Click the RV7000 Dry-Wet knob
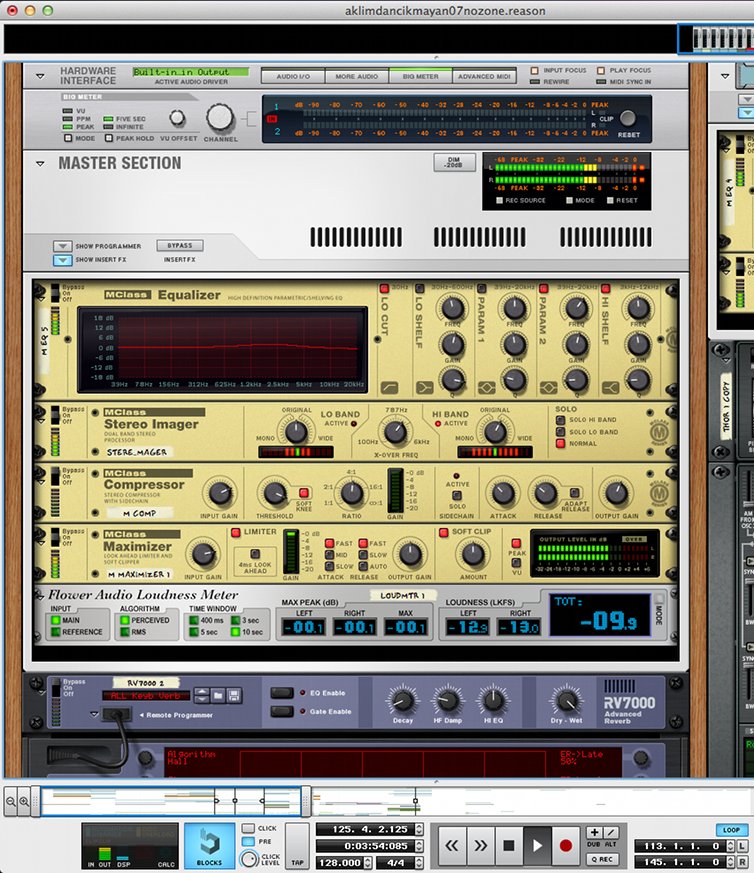The image size is (754, 873). pyautogui.click(x=566, y=700)
